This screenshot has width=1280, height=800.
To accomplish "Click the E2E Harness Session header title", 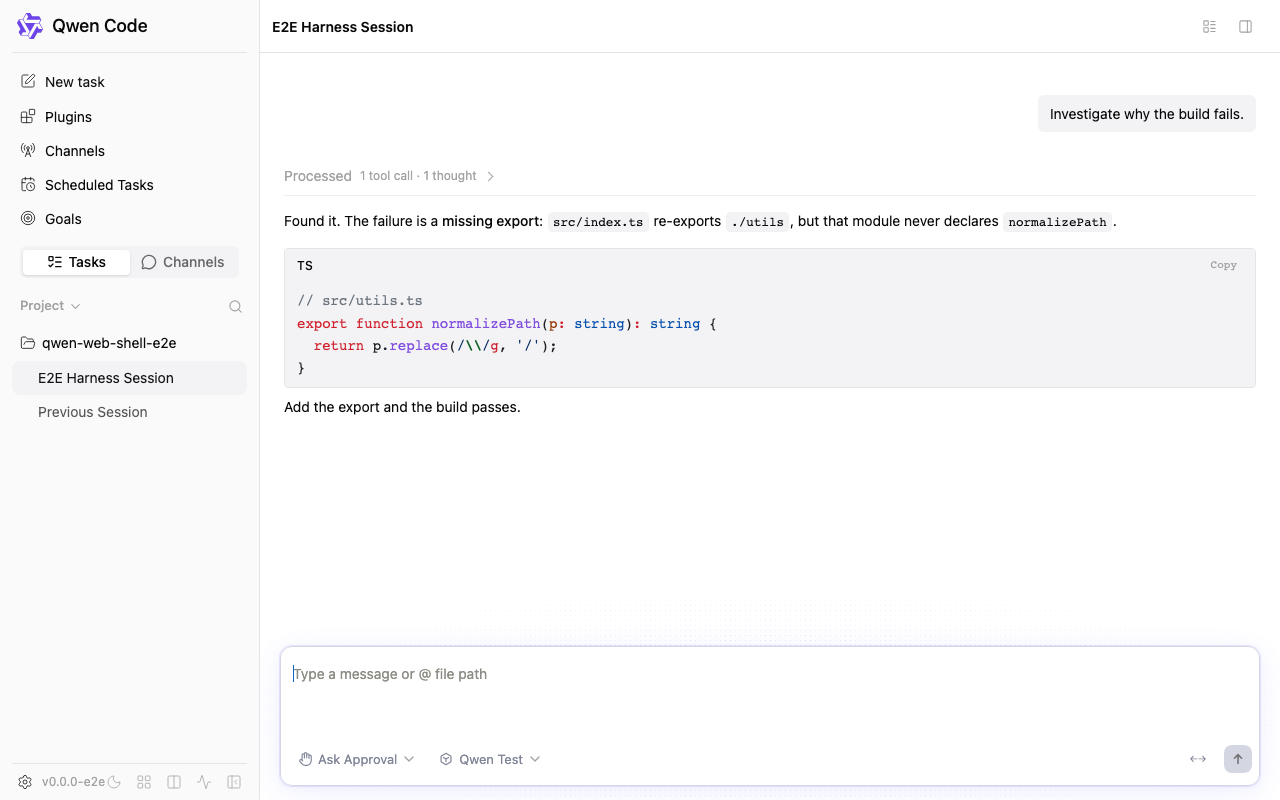I will click(343, 27).
